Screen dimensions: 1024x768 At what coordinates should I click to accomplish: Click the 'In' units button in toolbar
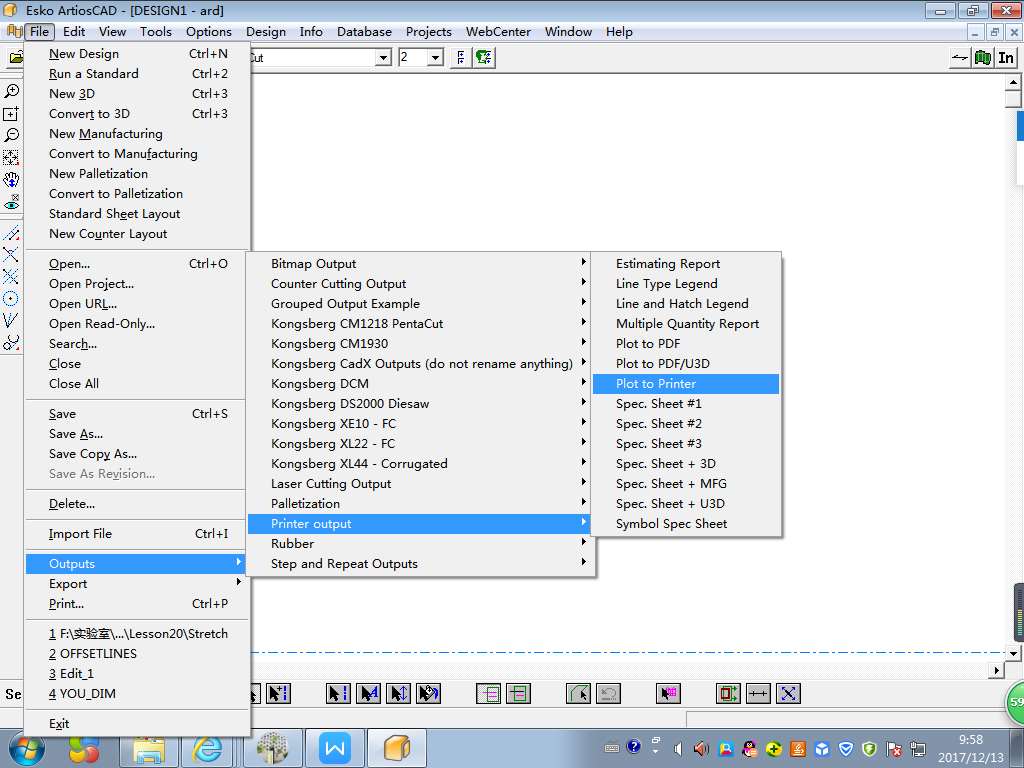coord(1006,58)
